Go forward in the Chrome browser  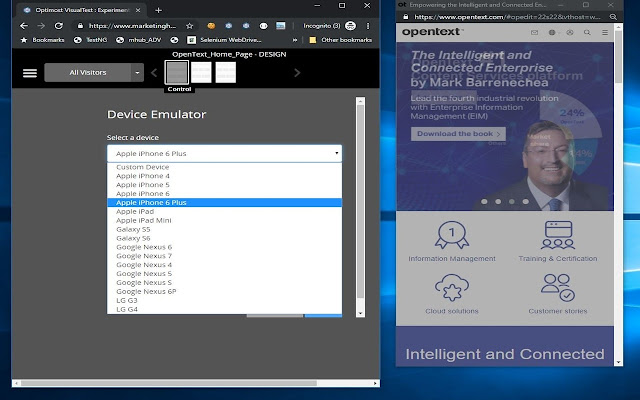(41, 26)
